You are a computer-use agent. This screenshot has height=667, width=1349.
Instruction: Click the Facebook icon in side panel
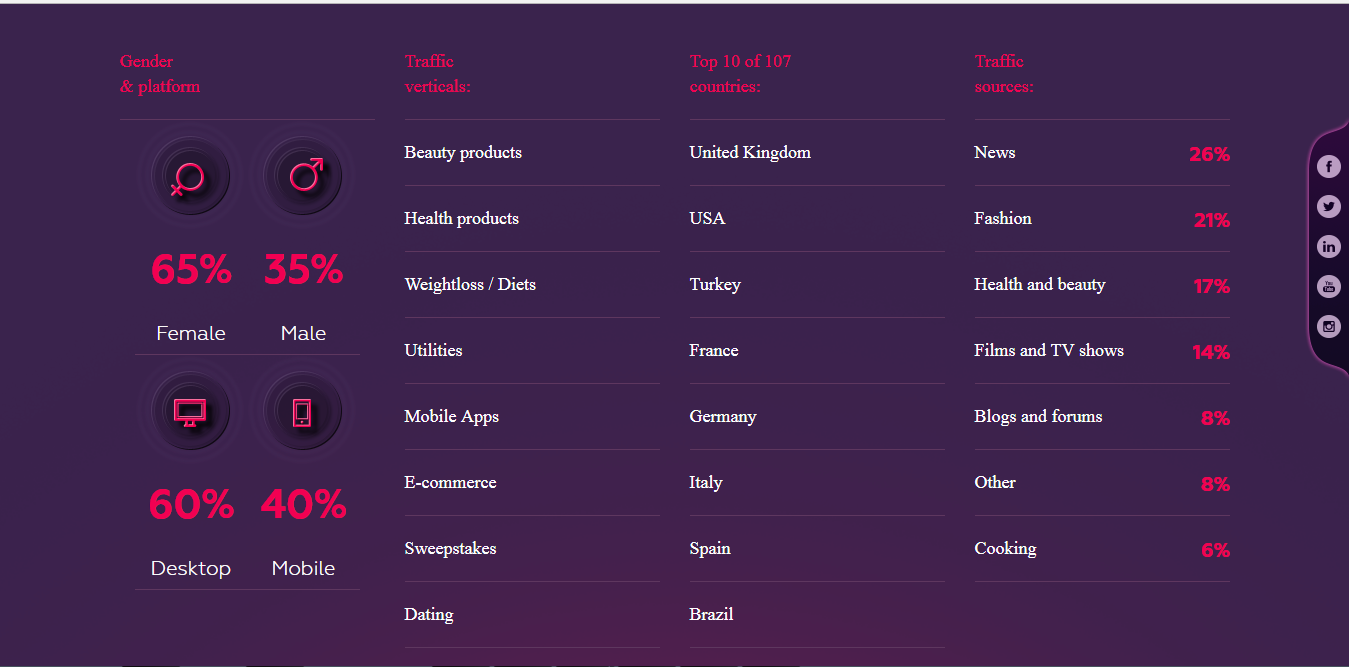1328,167
